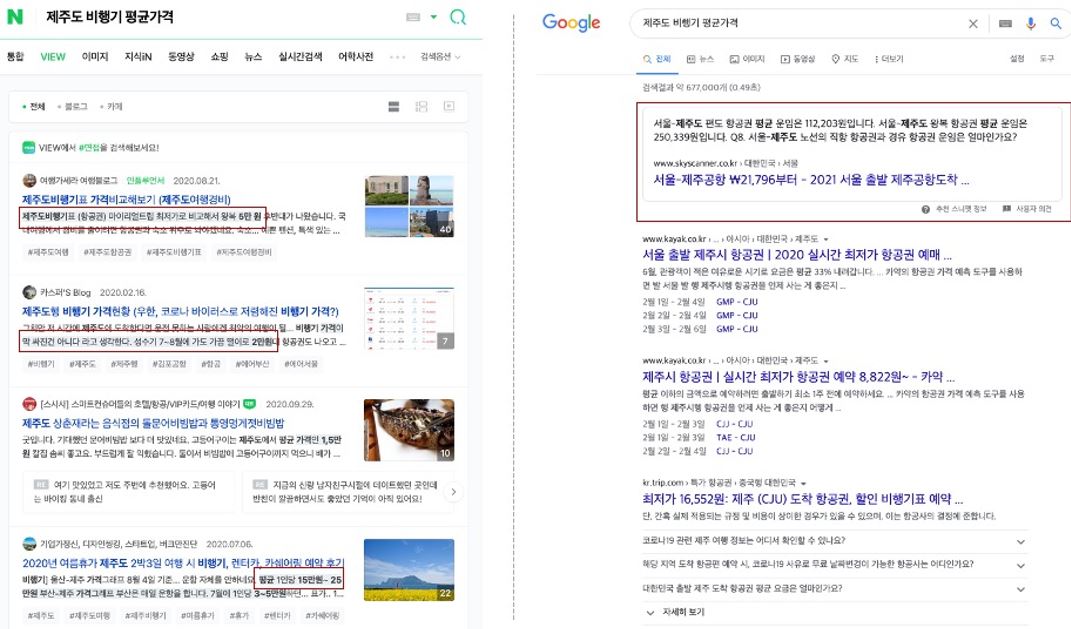Open Skyscanner 서울-제주공항 ₩21,796부터 result
Image resolution: width=1071 pixels, height=629 pixels.
pyautogui.click(x=811, y=180)
